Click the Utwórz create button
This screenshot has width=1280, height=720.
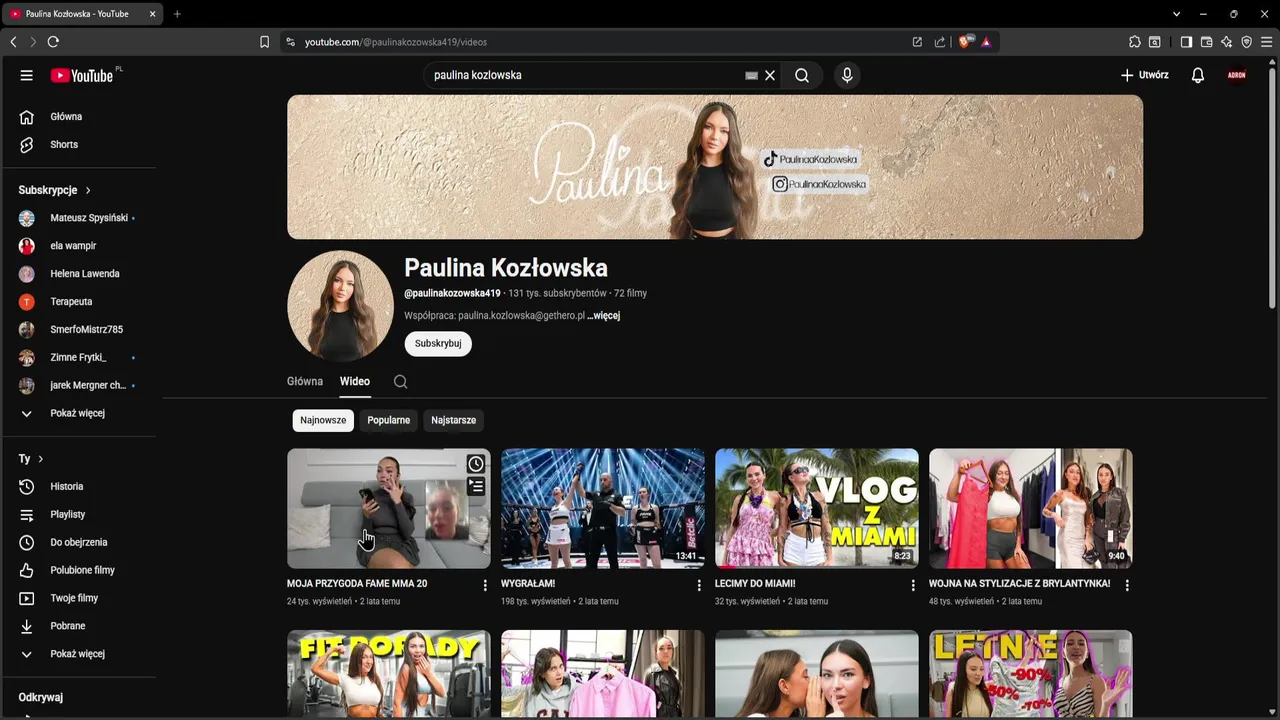pyautogui.click(x=1144, y=75)
